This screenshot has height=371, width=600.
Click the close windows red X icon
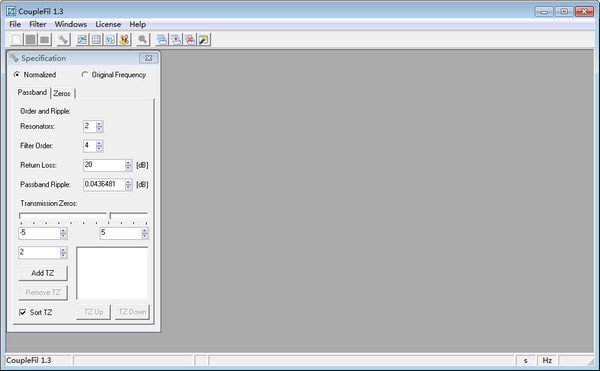(x=190, y=39)
